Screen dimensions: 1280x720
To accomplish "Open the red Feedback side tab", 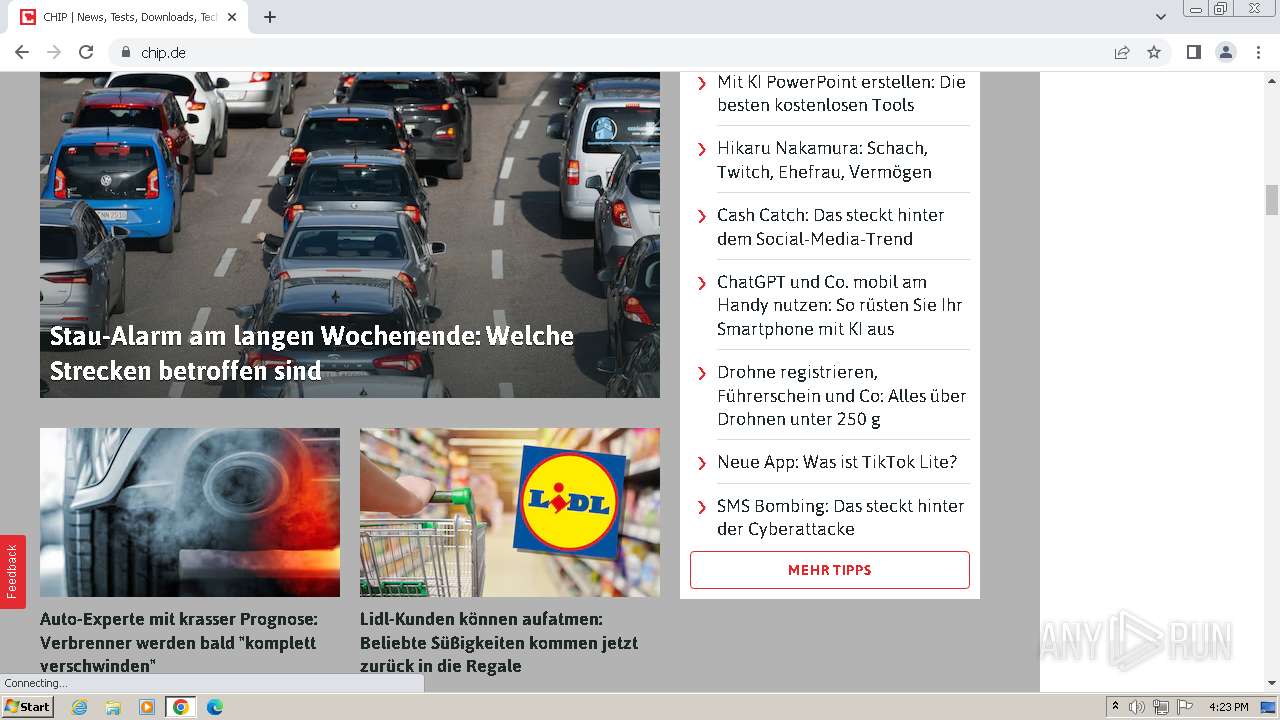I will click(12, 572).
